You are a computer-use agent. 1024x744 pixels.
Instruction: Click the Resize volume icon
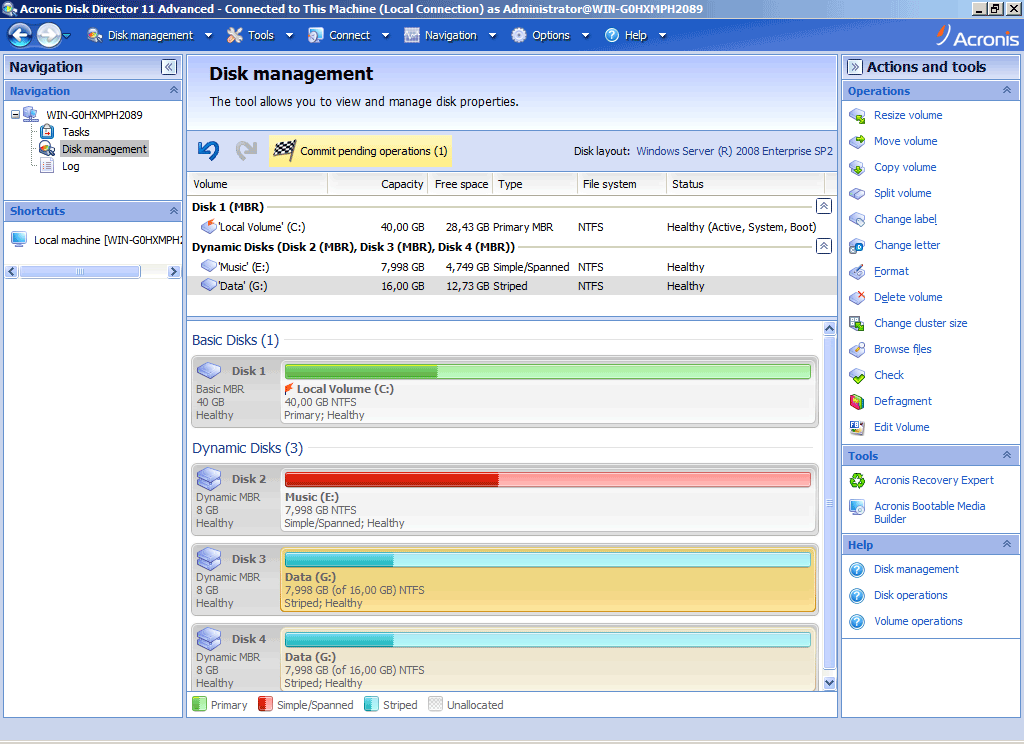[857, 116]
